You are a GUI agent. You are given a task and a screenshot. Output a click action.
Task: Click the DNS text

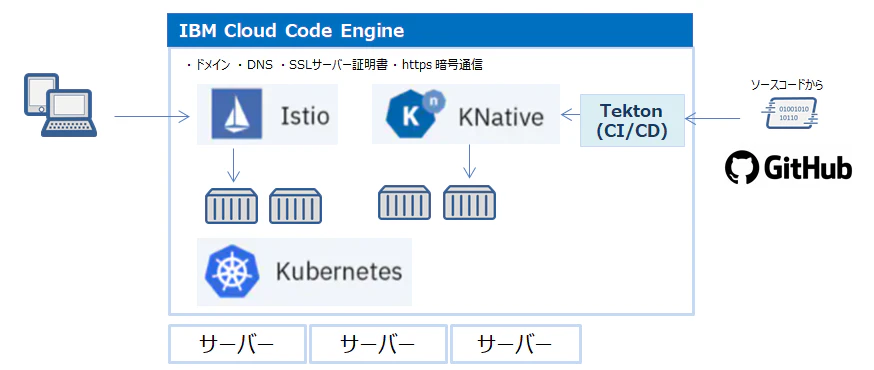point(260,65)
